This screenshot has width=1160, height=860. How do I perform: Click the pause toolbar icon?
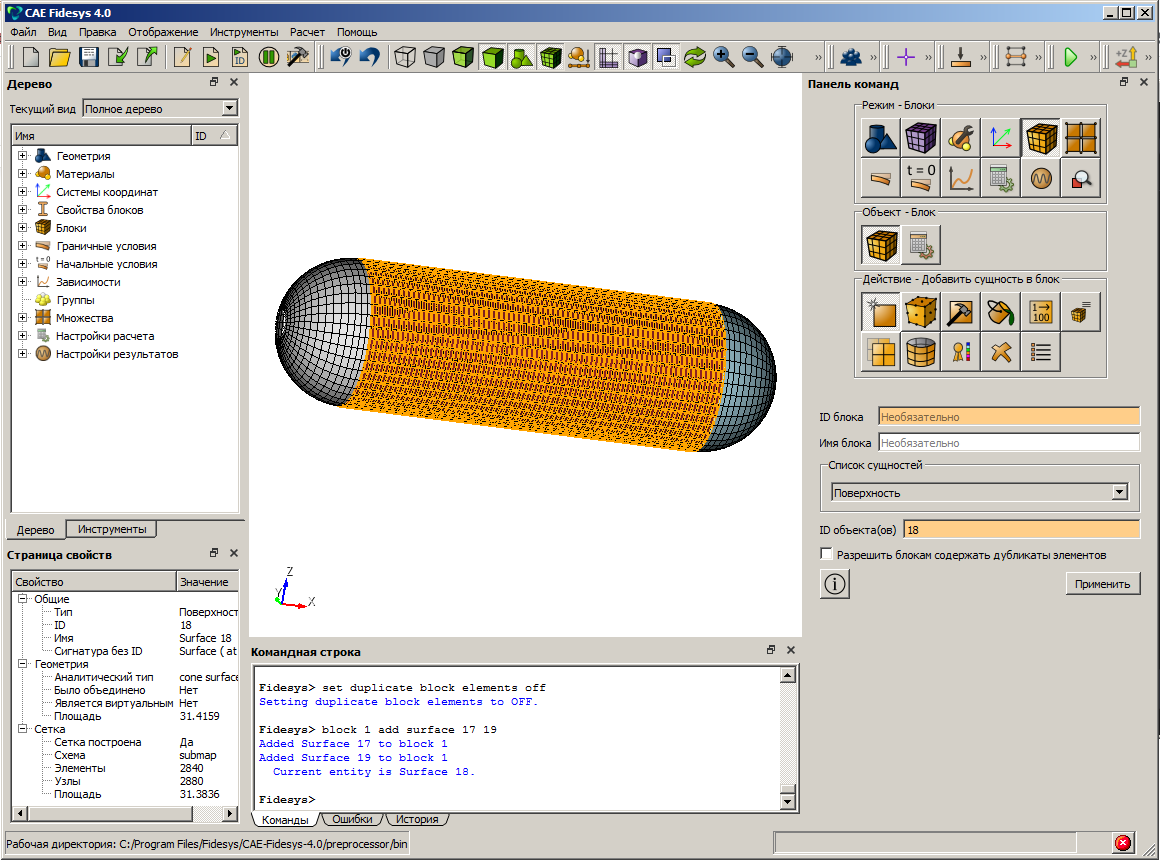click(269, 57)
